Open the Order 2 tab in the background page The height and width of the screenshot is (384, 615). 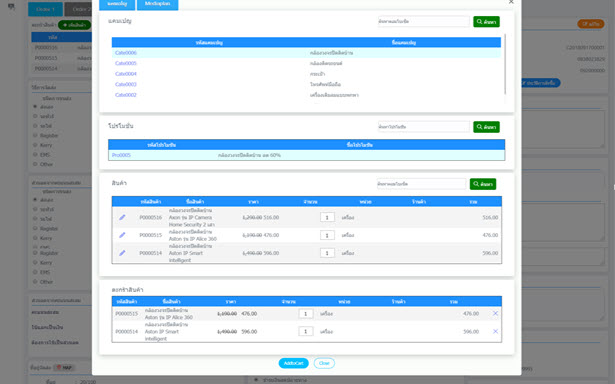click(78, 9)
